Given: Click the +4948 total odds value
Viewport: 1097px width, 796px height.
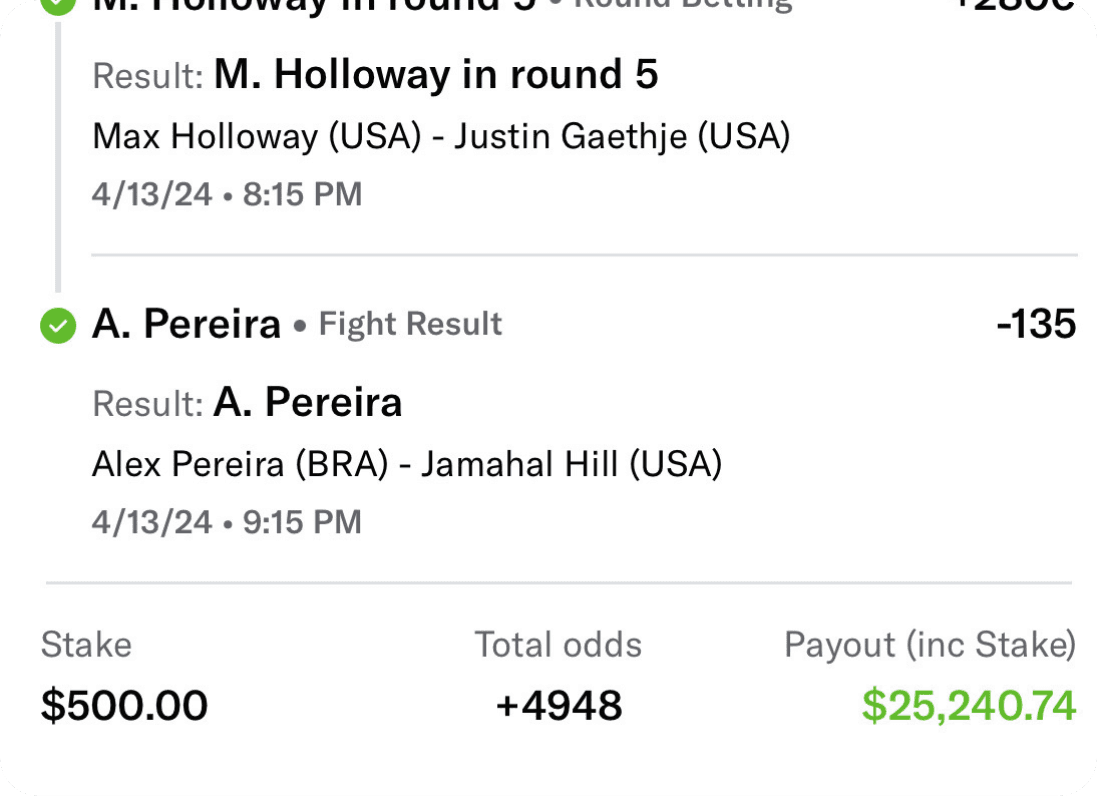Looking at the screenshot, I should click(559, 706).
